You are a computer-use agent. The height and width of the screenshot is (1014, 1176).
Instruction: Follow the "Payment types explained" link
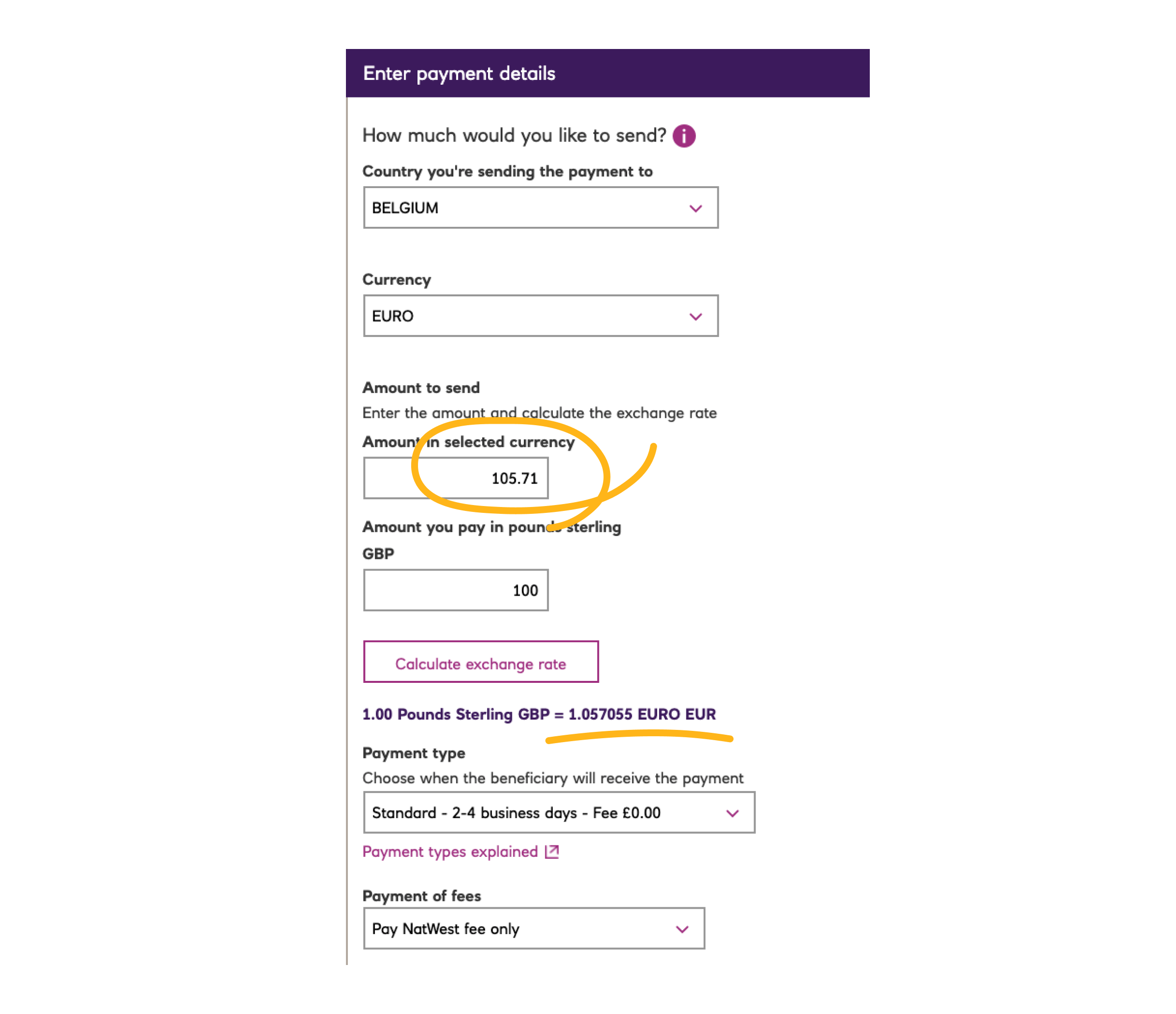pos(450,852)
